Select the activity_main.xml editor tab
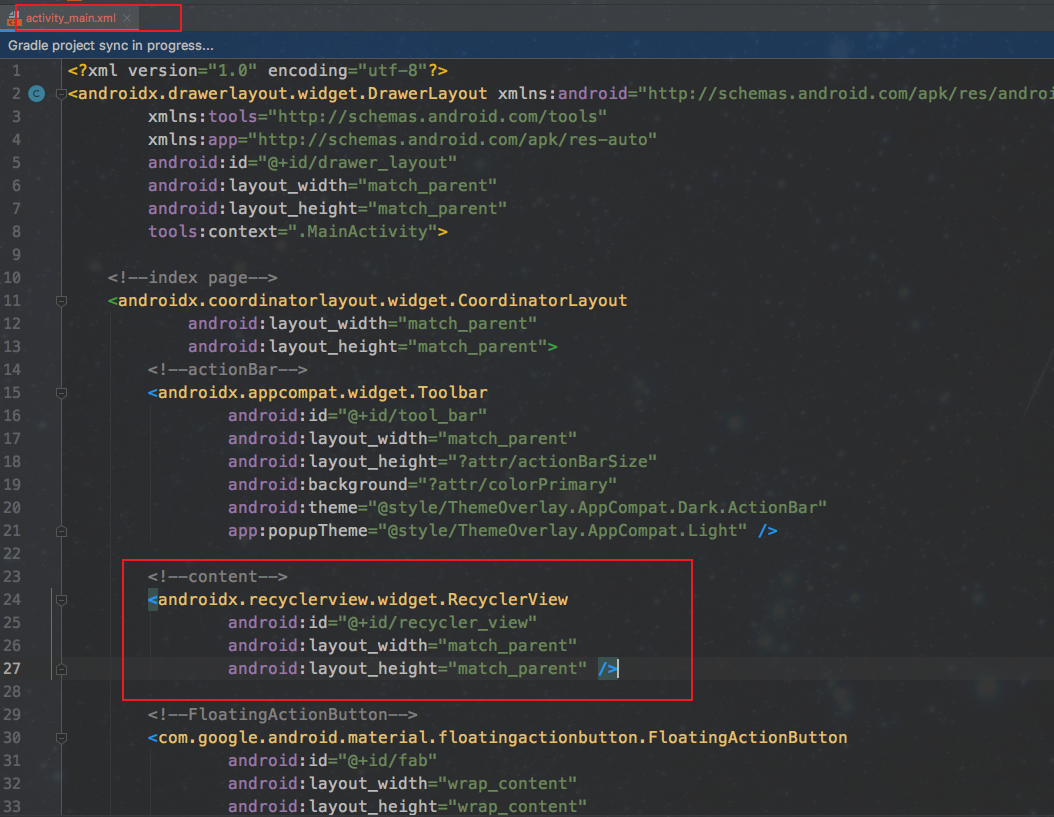 coord(71,18)
